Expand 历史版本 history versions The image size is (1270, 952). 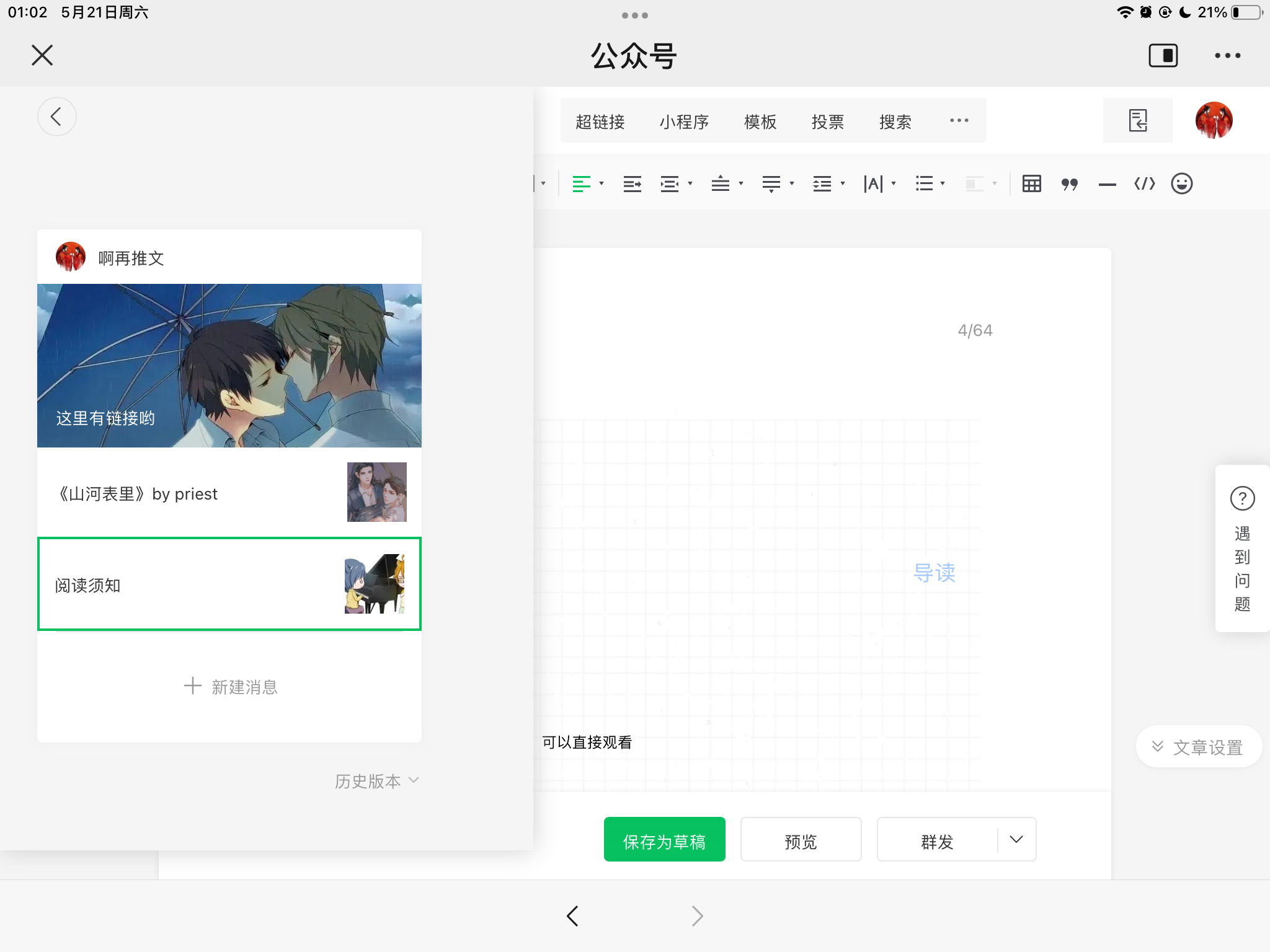coord(377,781)
